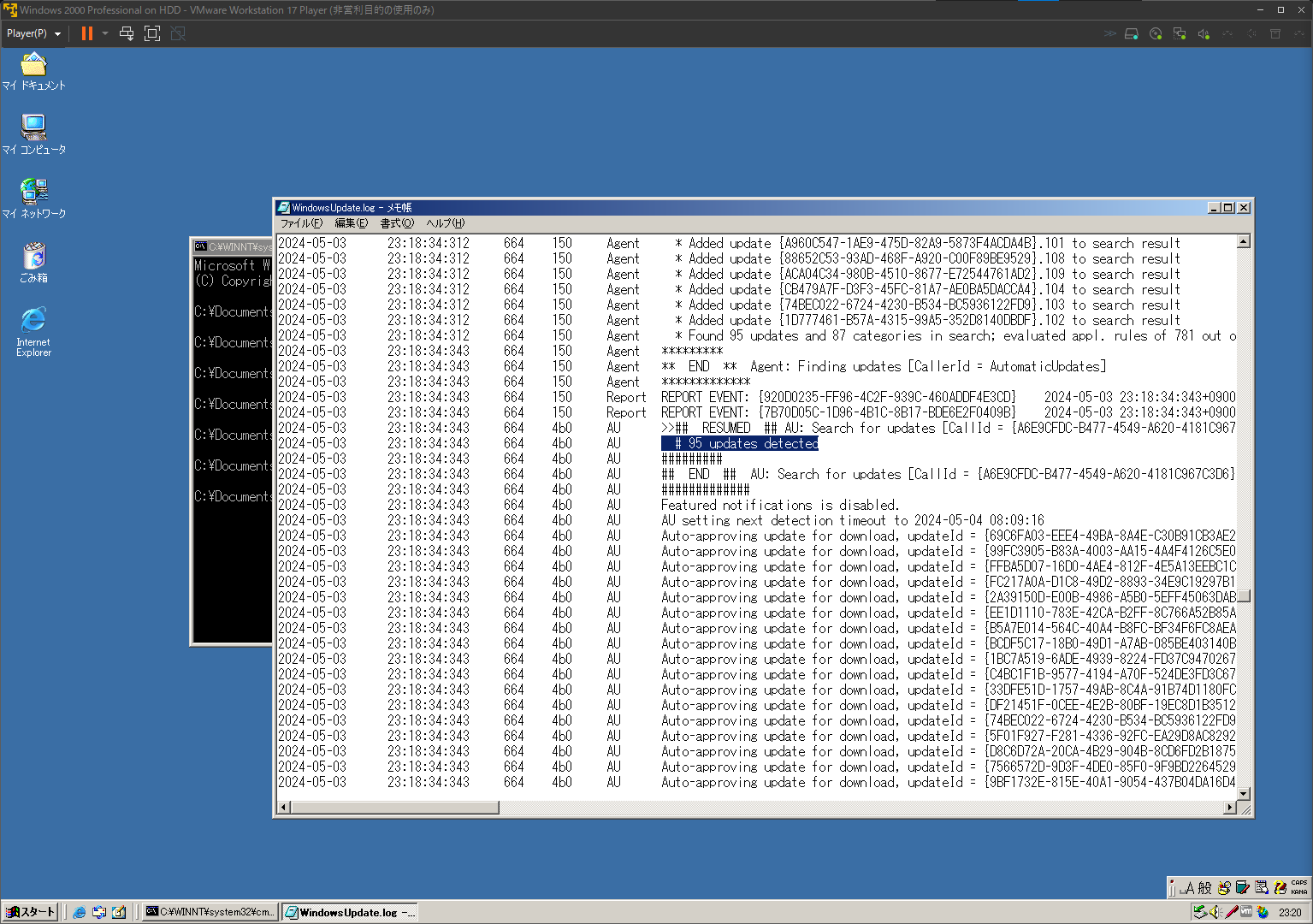Click the sound card device icon
Image resolution: width=1313 pixels, height=924 pixels.
coord(1204,33)
